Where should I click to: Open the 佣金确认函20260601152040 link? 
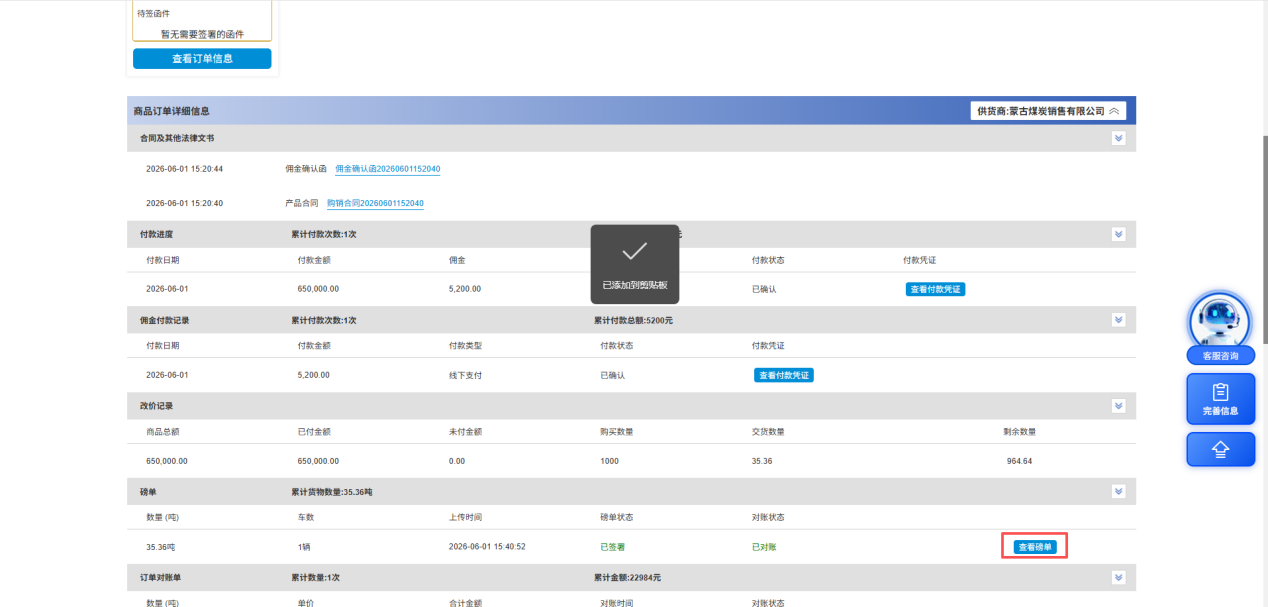(387, 169)
